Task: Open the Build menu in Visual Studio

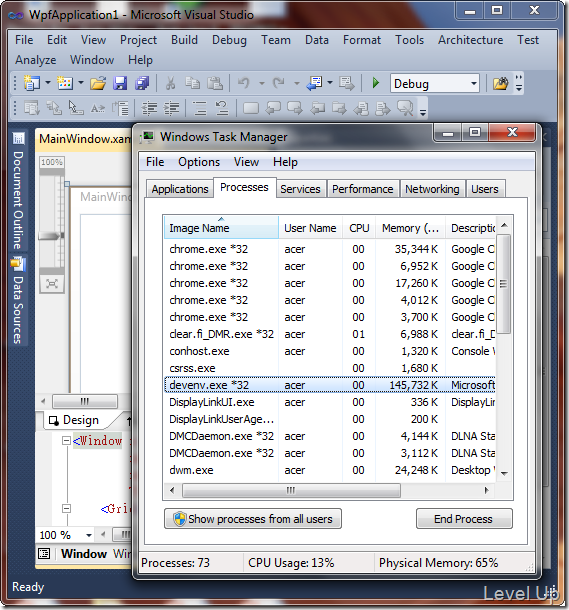Action: click(x=184, y=40)
